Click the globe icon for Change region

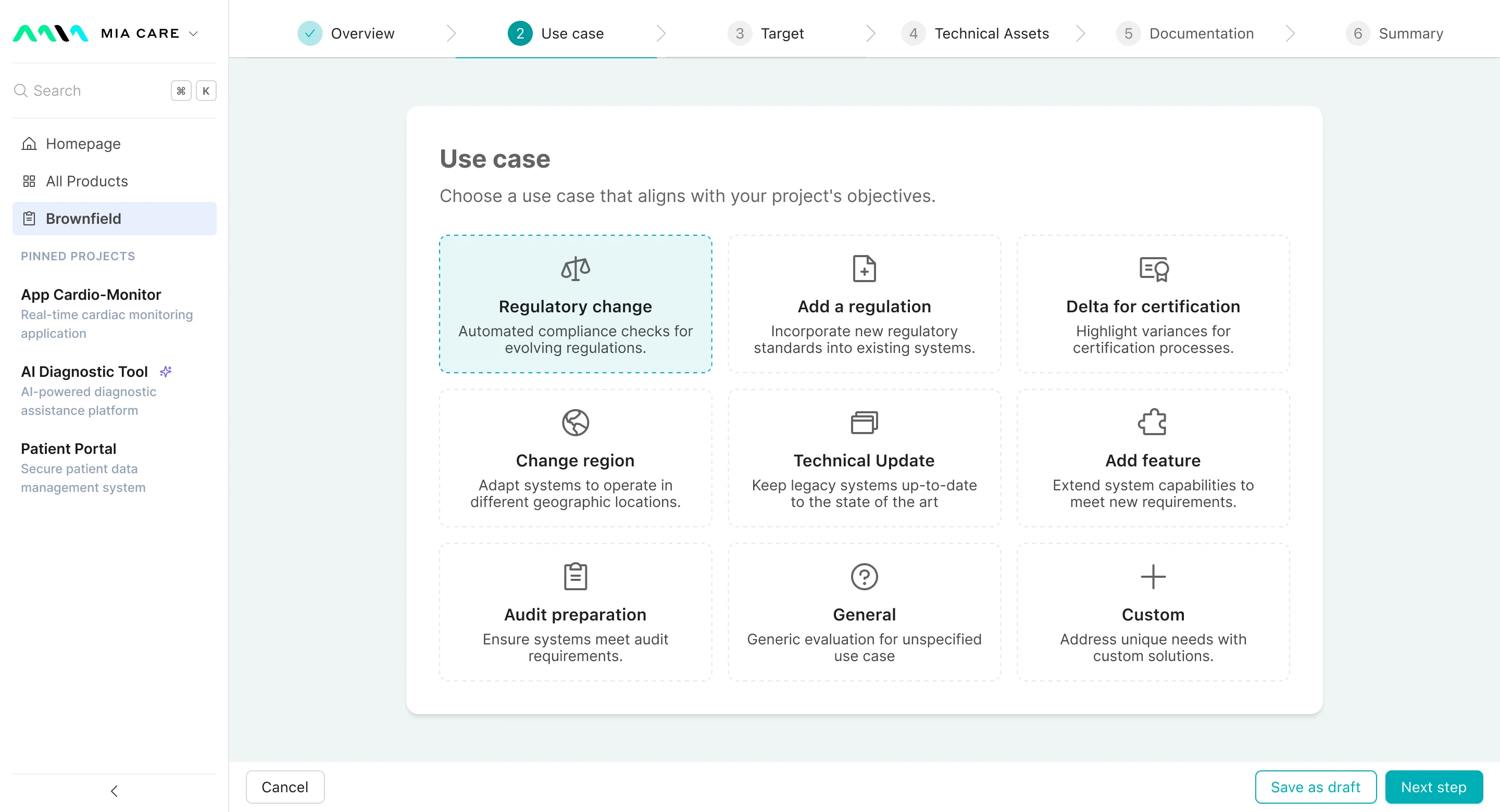point(576,423)
